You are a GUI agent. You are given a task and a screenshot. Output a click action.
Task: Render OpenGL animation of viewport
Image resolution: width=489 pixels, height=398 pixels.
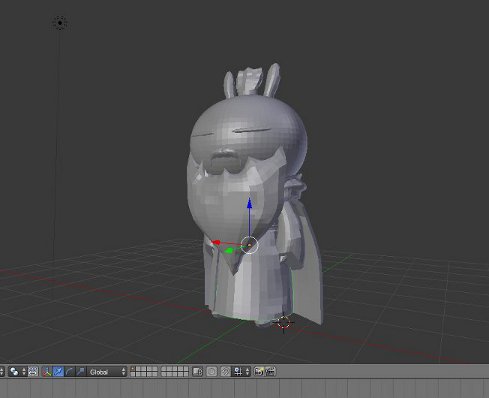pyautogui.click(x=270, y=371)
